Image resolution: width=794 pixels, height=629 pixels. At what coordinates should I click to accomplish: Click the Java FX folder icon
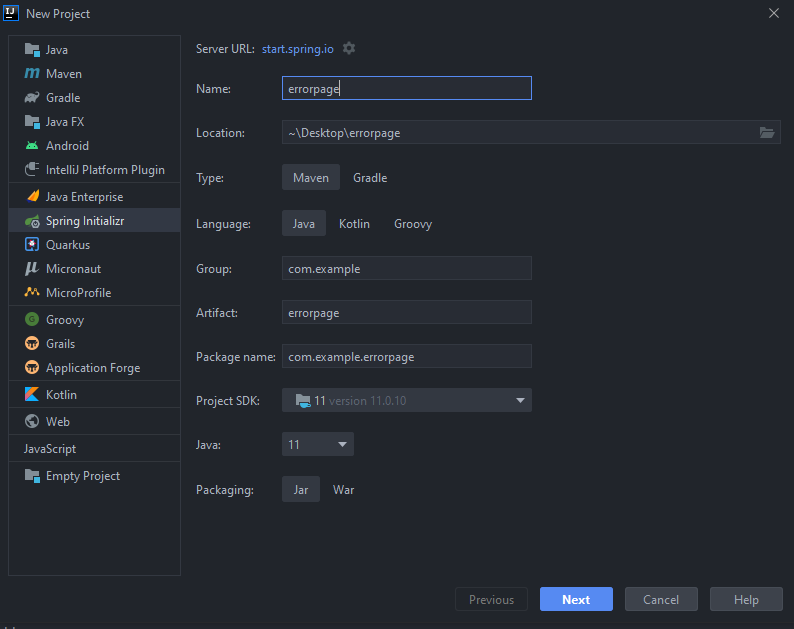click(32, 122)
